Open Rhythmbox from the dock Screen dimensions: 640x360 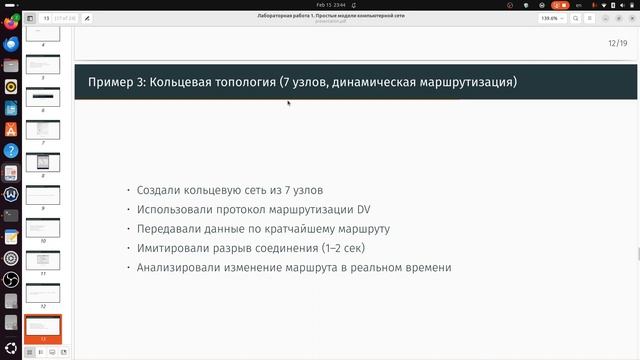point(11,87)
